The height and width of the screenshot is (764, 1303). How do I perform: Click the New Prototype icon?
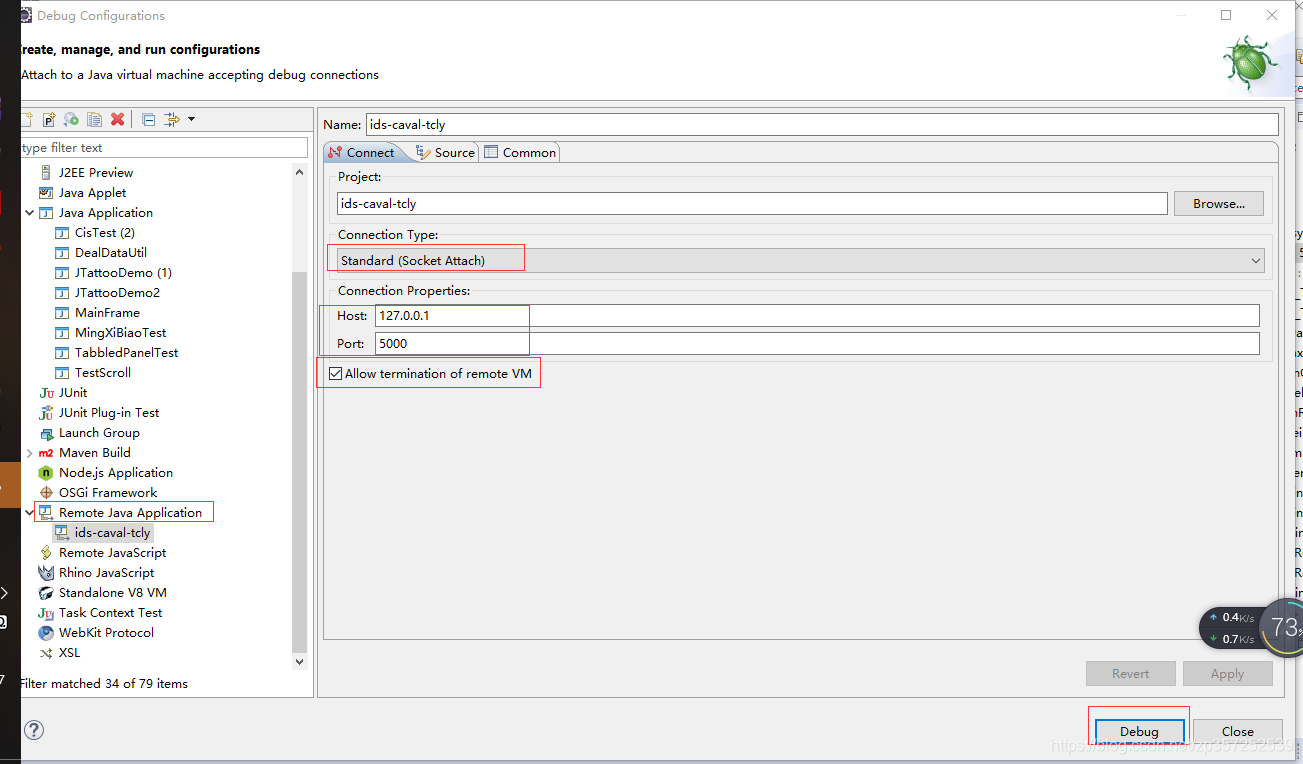point(48,118)
